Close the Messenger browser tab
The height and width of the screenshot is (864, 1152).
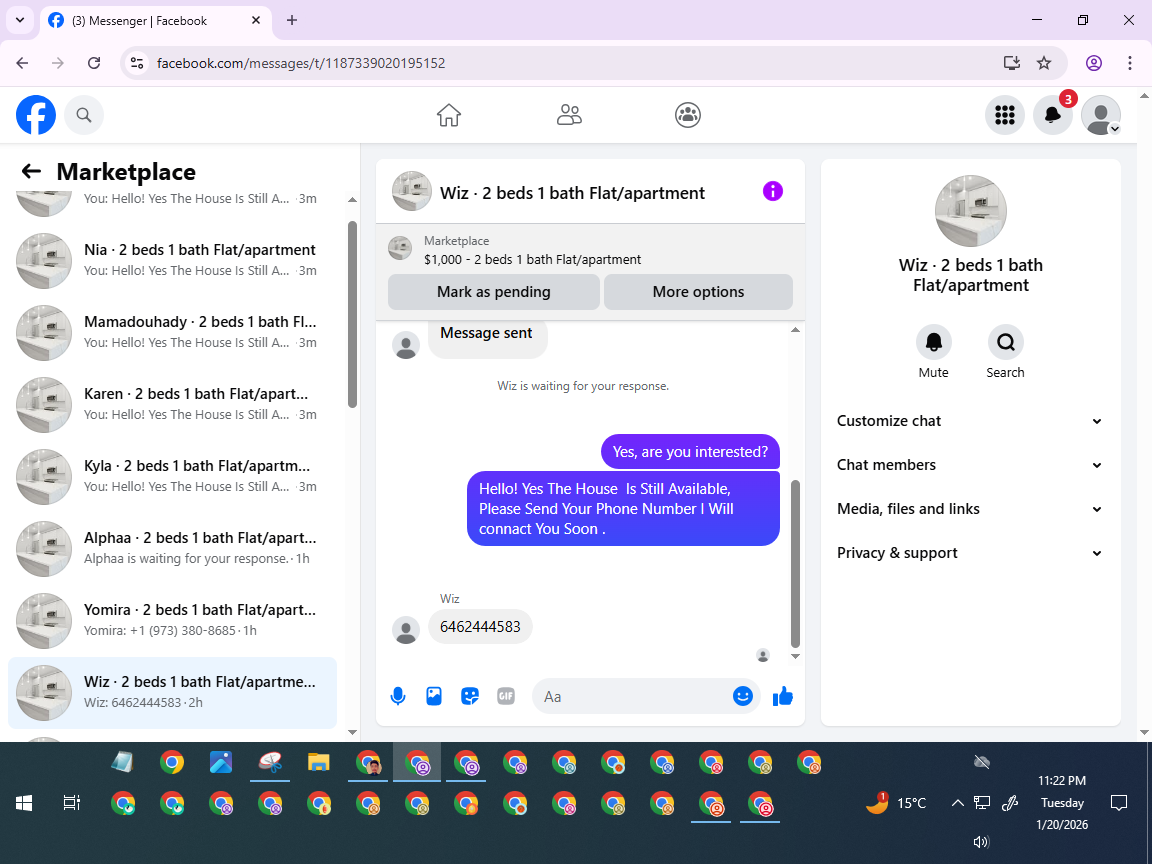click(x=256, y=21)
